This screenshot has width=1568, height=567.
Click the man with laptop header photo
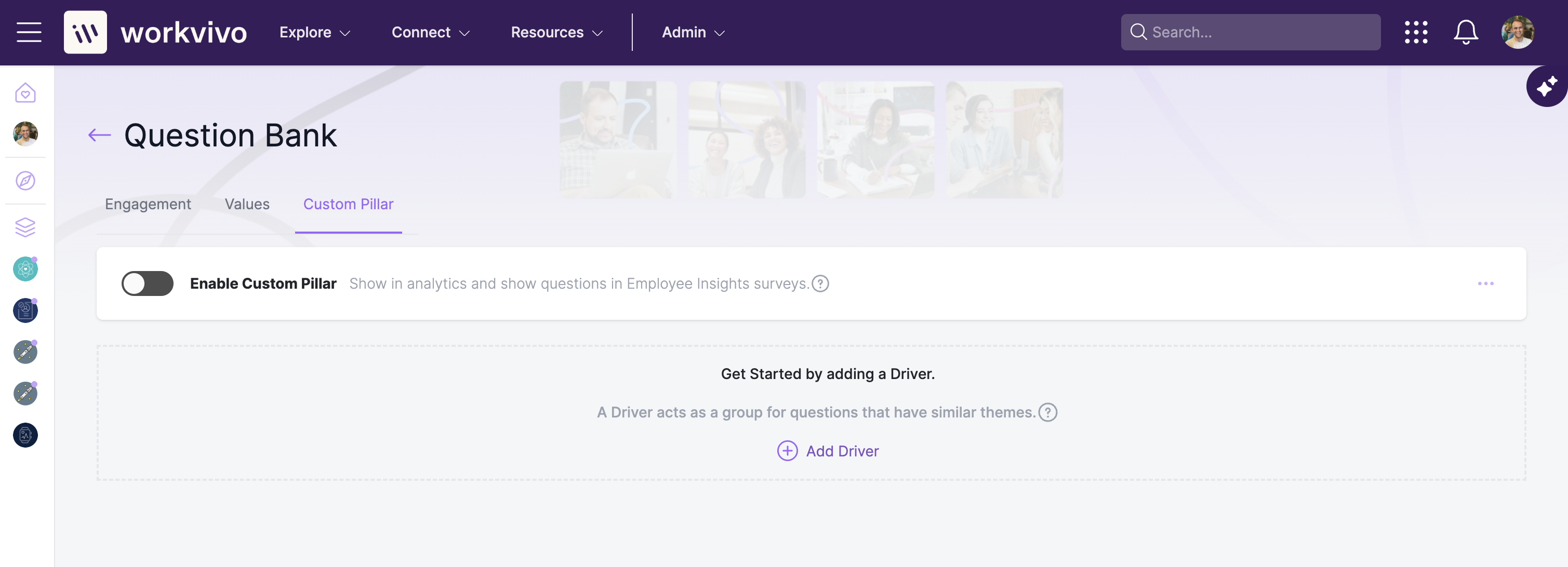click(618, 140)
